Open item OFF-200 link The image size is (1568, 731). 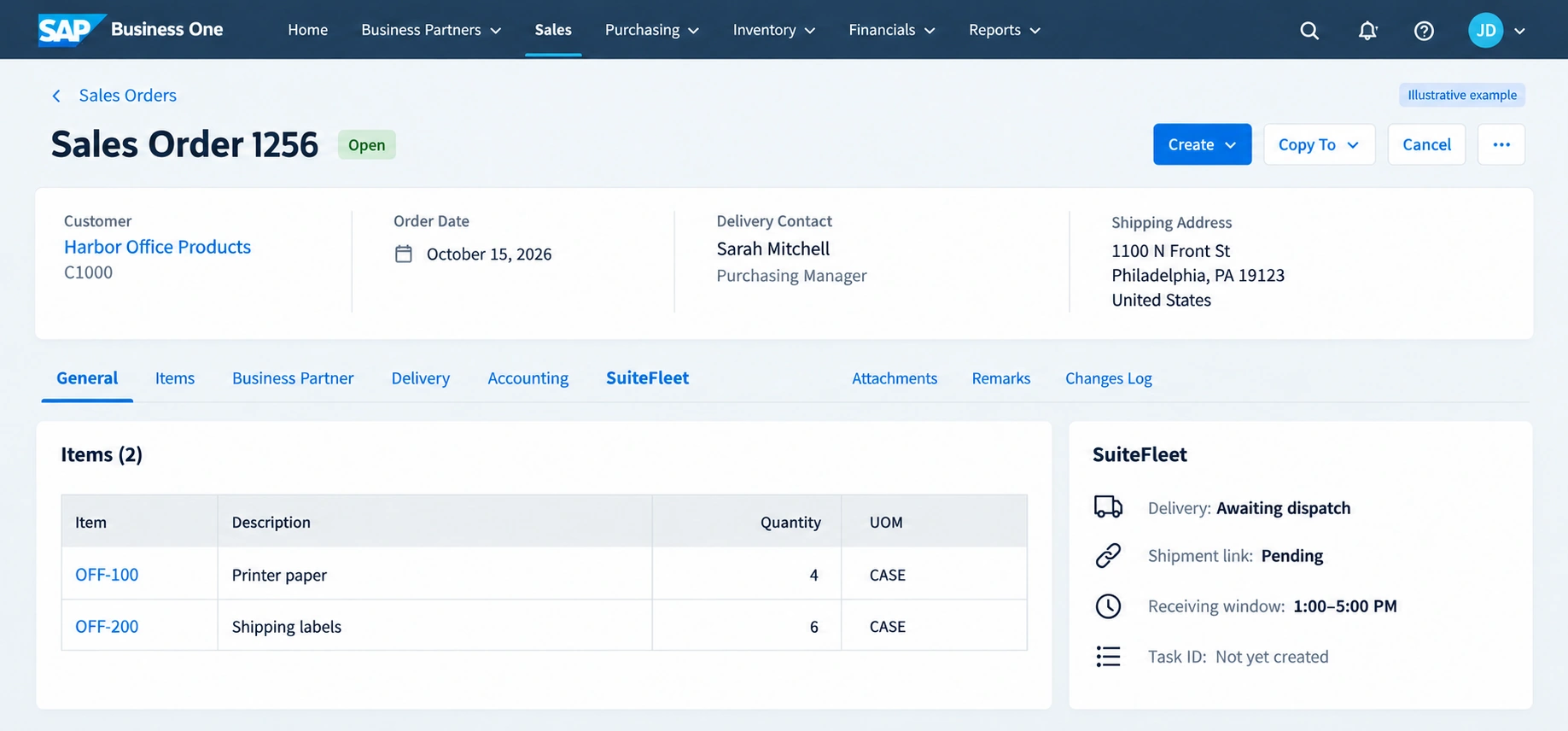[x=107, y=626]
